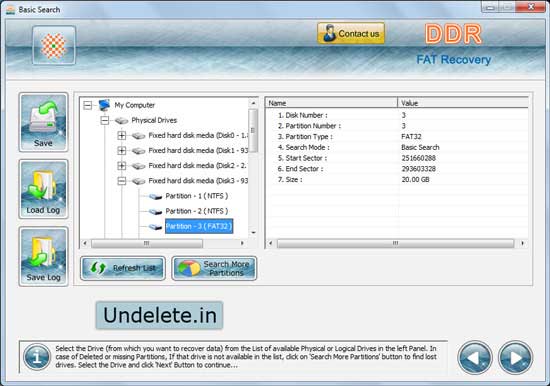Click details panel scroll right arrow
This screenshot has width=550, height=386.
pos(522,243)
